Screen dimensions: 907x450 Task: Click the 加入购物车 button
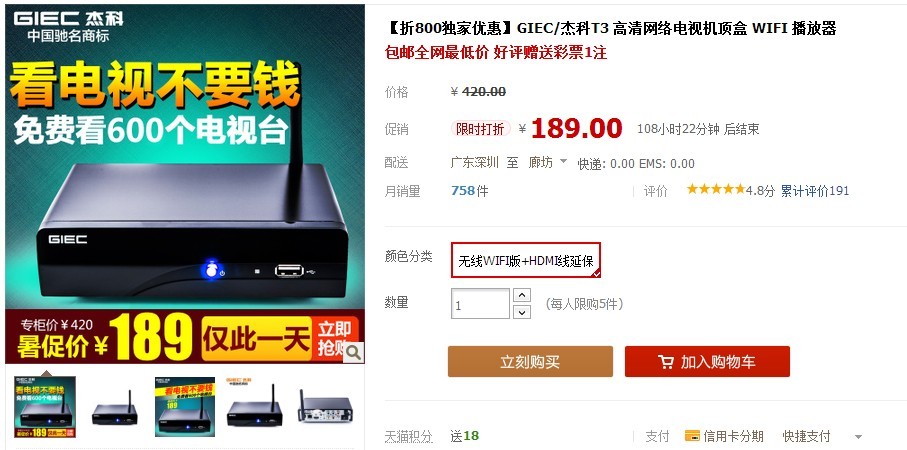pos(707,362)
